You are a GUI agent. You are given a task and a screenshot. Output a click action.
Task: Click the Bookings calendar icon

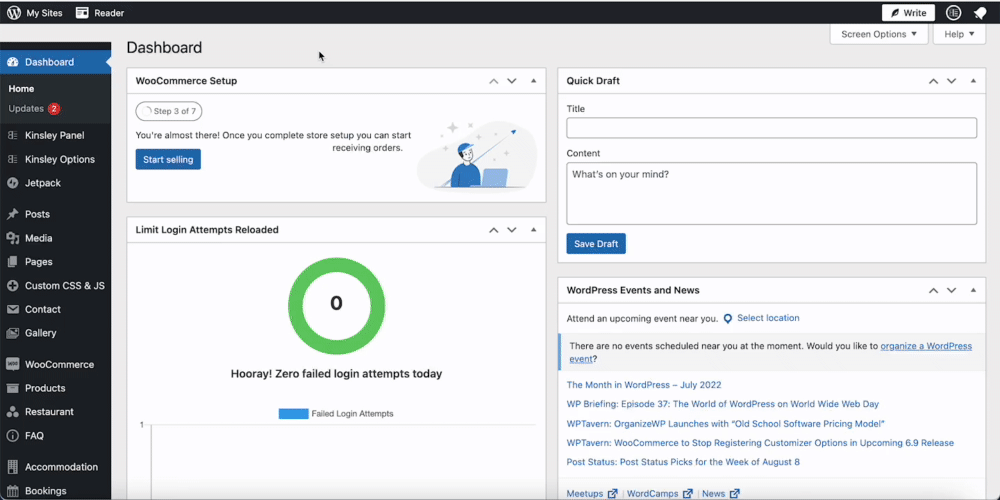click(12, 490)
